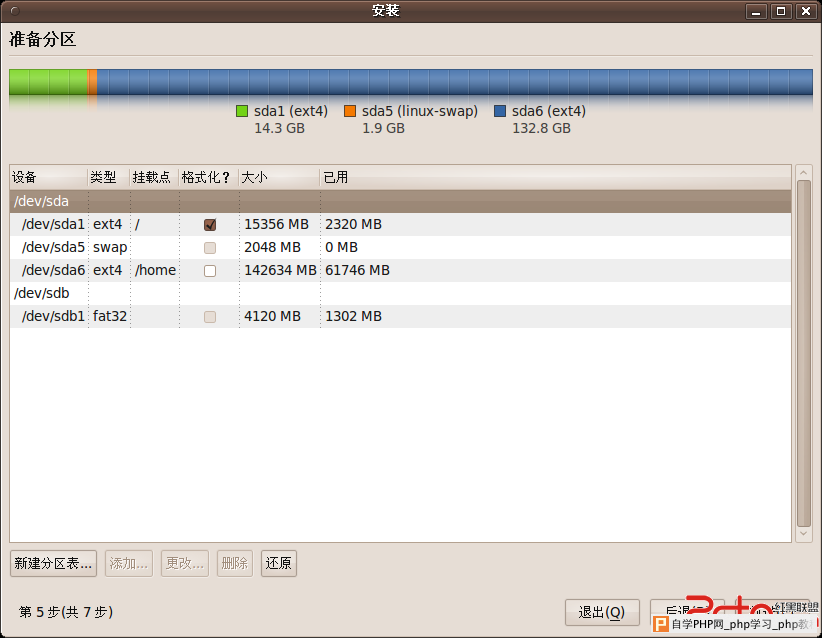Image resolution: width=822 pixels, height=638 pixels.
Task: Click the 新建分区表... button
Action: [53, 564]
